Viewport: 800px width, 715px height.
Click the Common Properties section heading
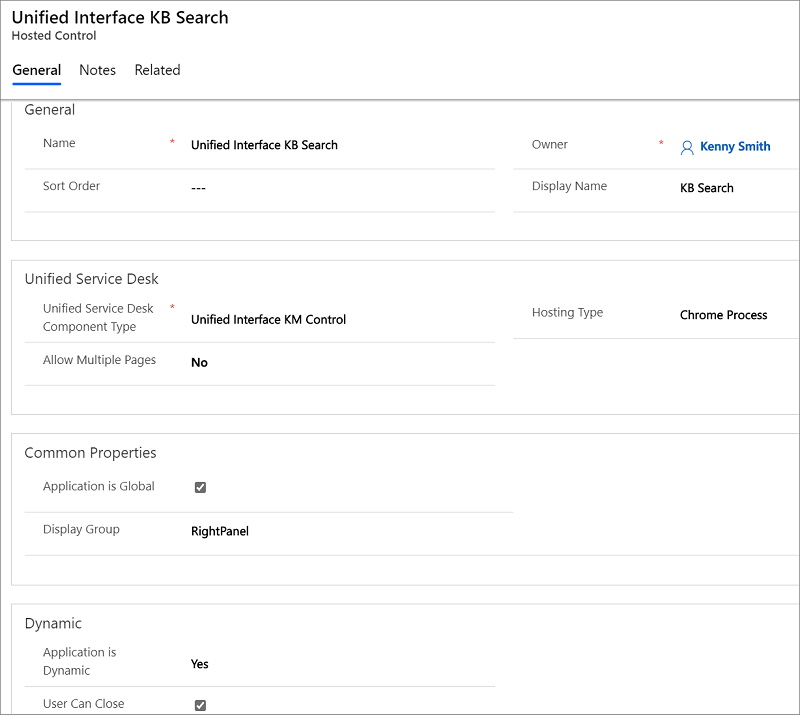(90, 453)
